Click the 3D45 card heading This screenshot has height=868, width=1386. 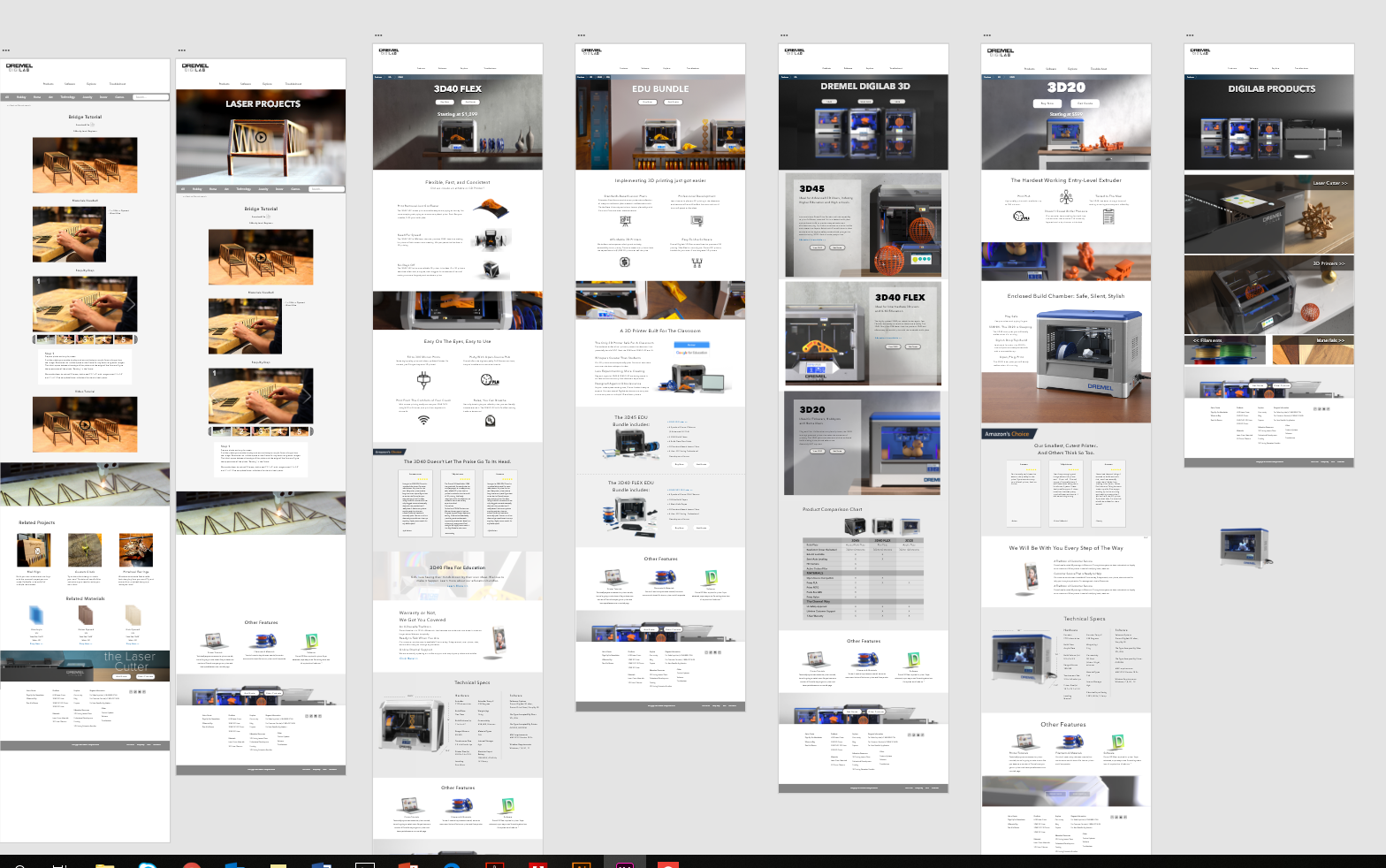(811, 188)
